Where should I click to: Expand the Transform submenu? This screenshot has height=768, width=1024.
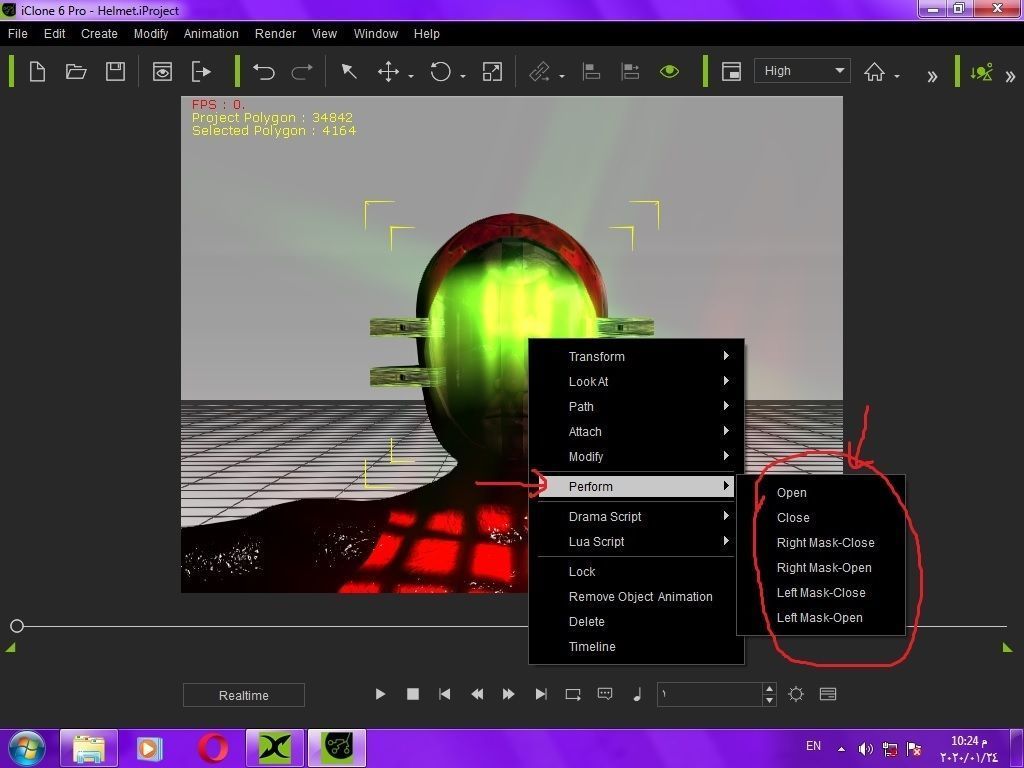pyautogui.click(x=636, y=357)
